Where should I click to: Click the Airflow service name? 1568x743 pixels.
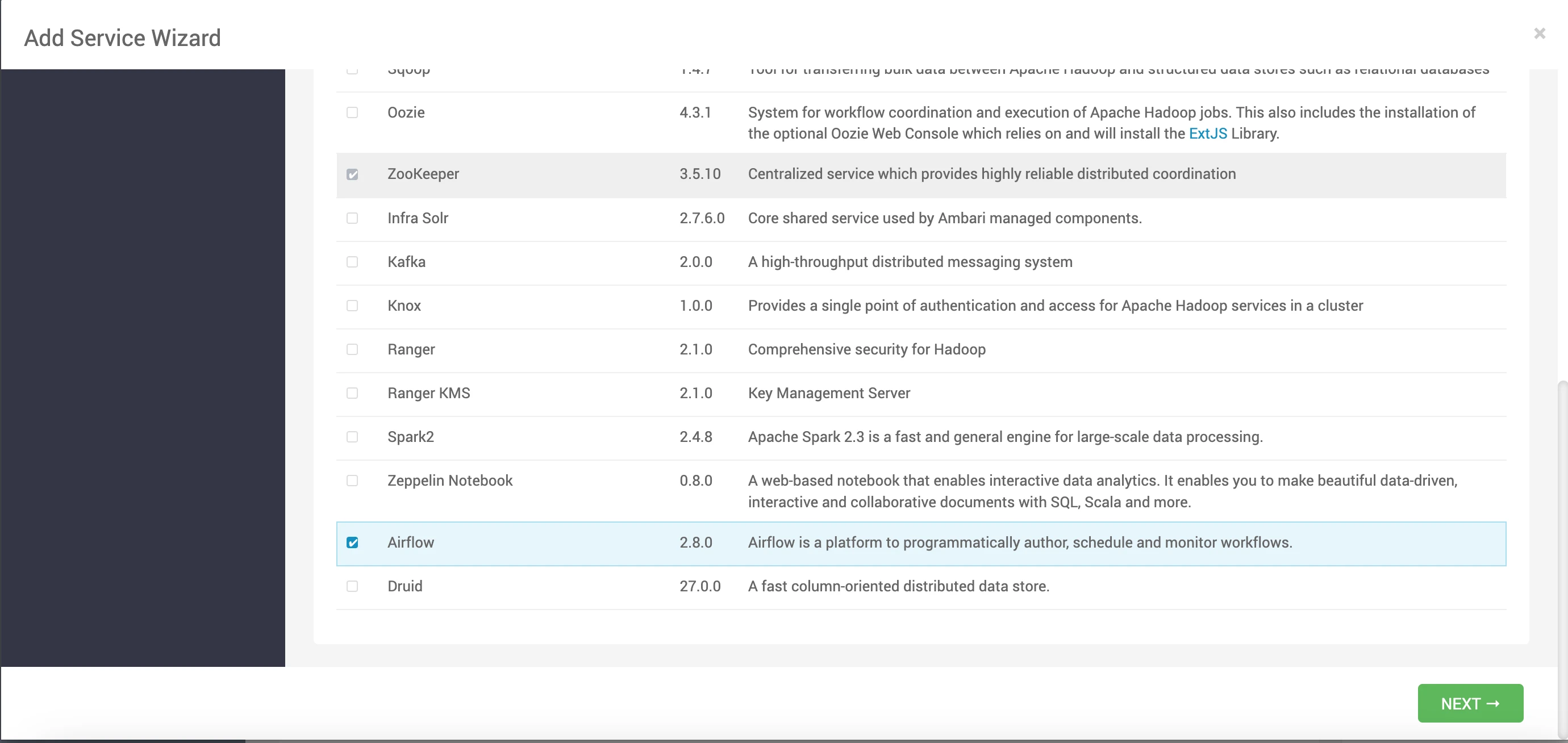(x=411, y=542)
